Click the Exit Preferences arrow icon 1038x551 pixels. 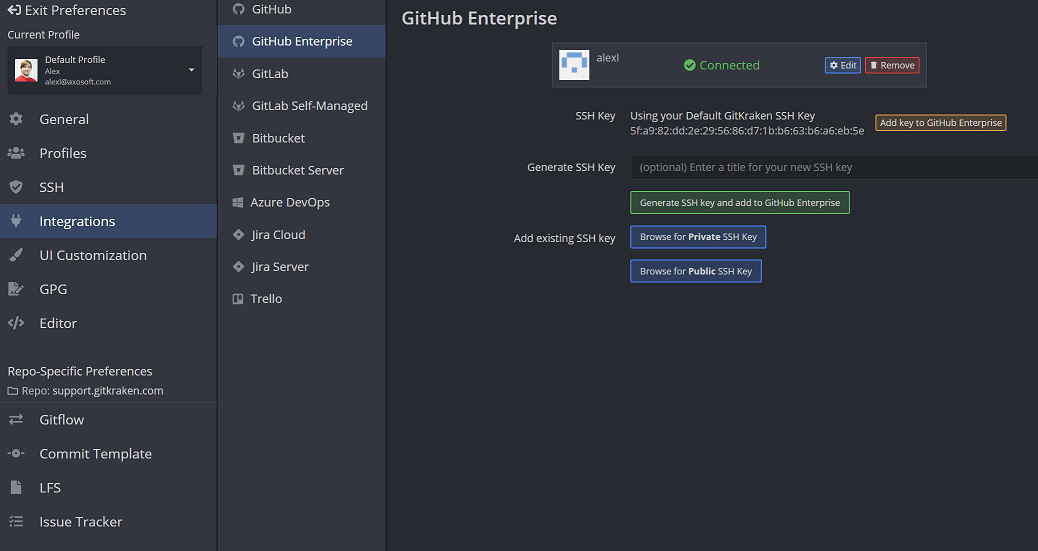click(14, 10)
